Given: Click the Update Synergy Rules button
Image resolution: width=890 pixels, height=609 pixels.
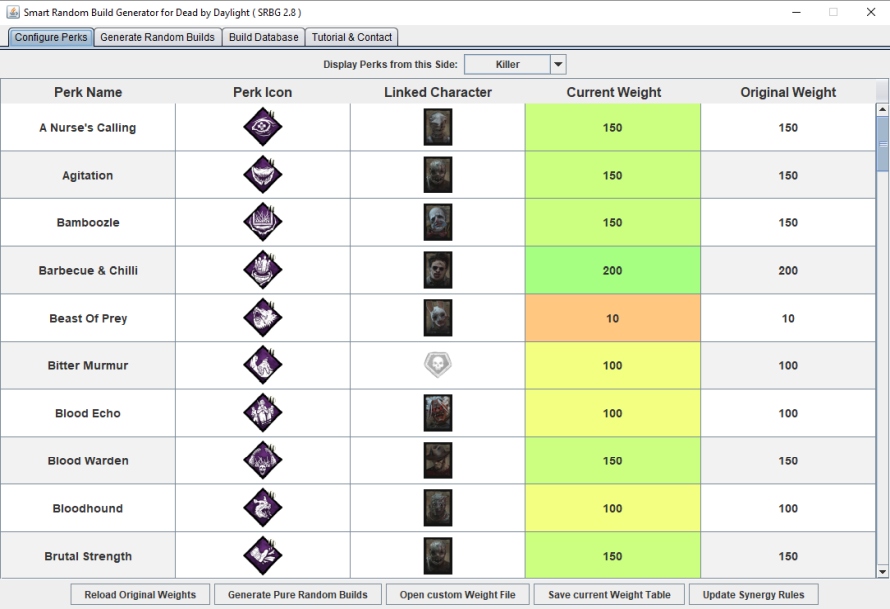Looking at the screenshot, I should tap(753, 594).
